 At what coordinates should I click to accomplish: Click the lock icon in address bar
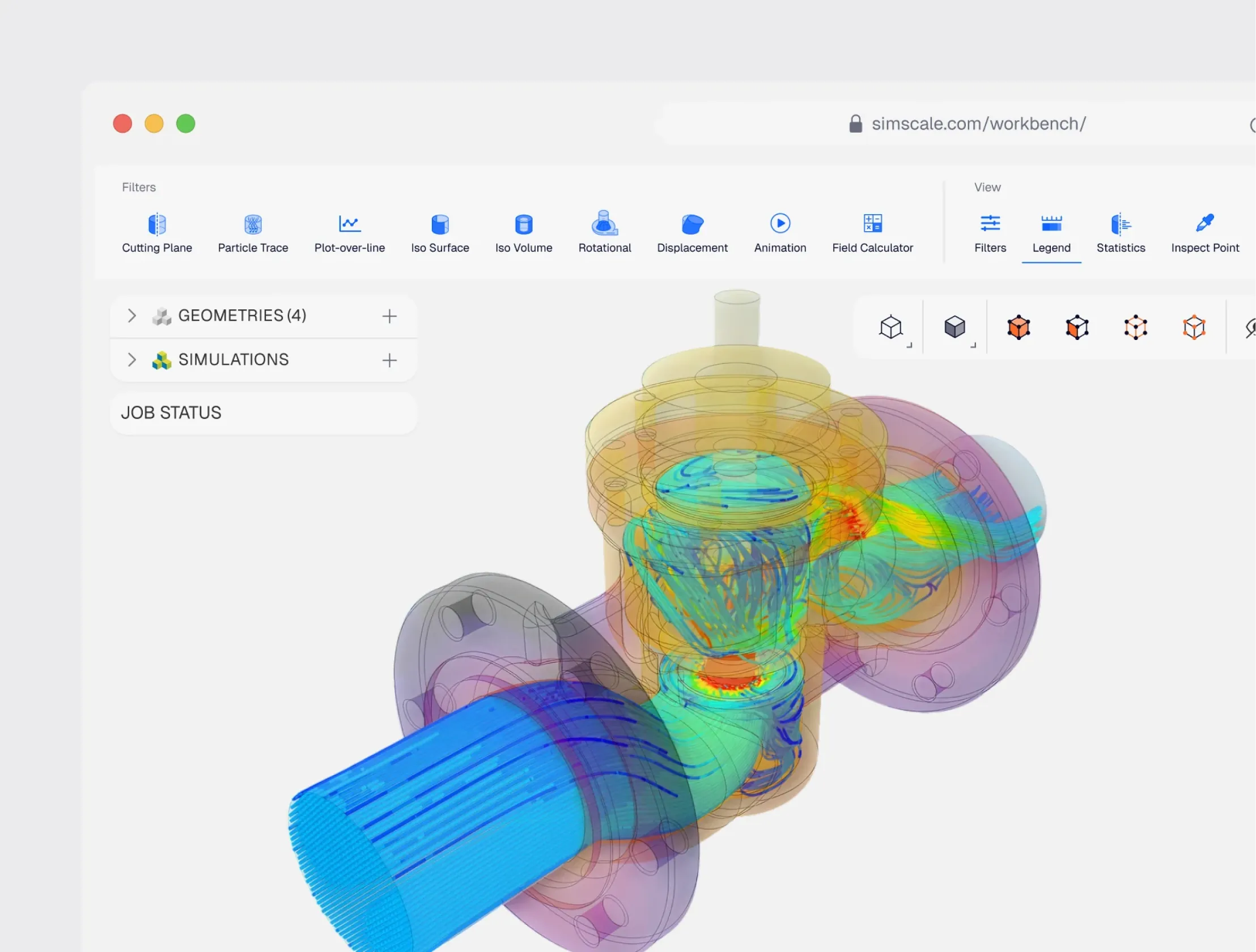coord(856,124)
